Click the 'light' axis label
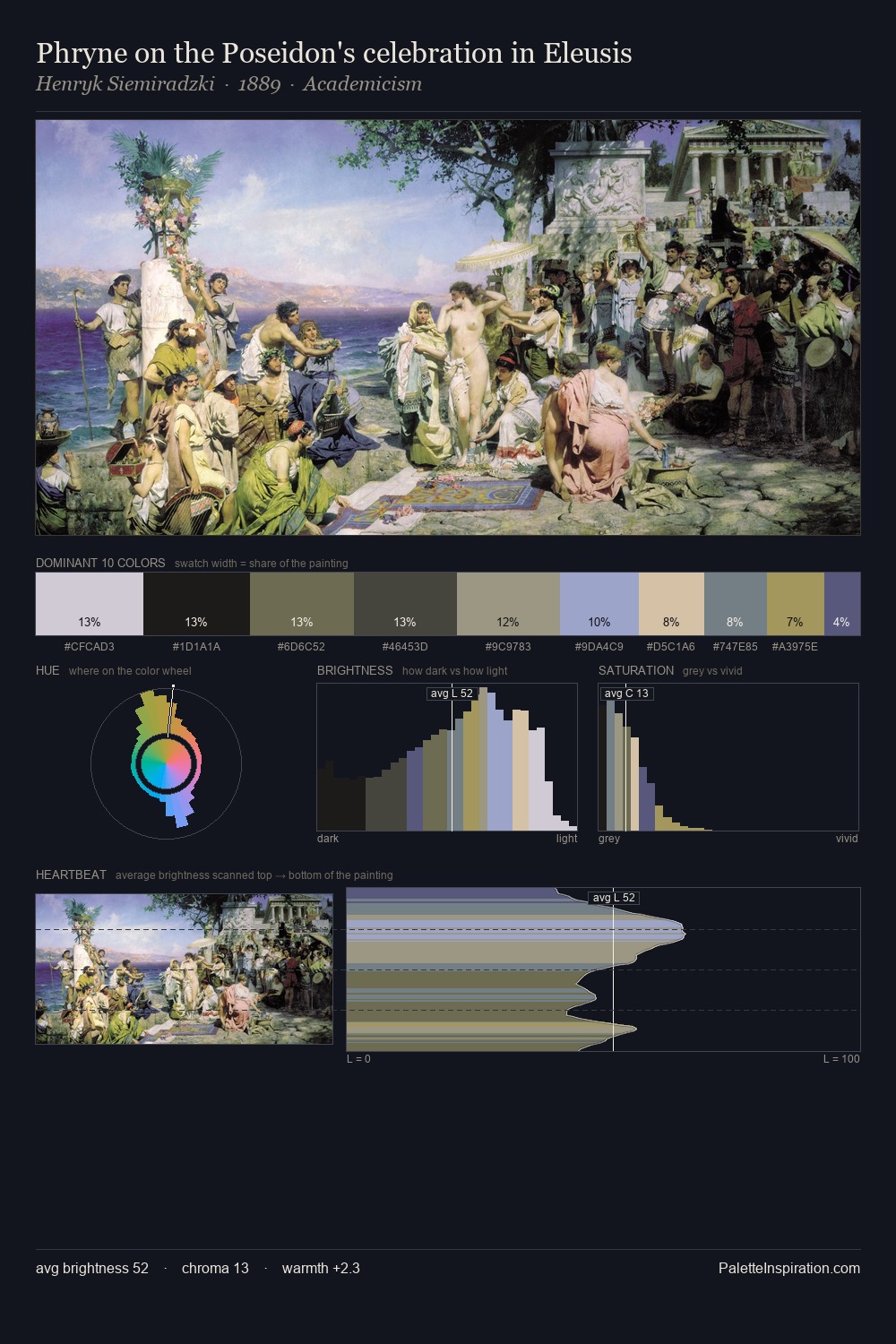Viewport: 896px width, 1344px height. pos(567,839)
